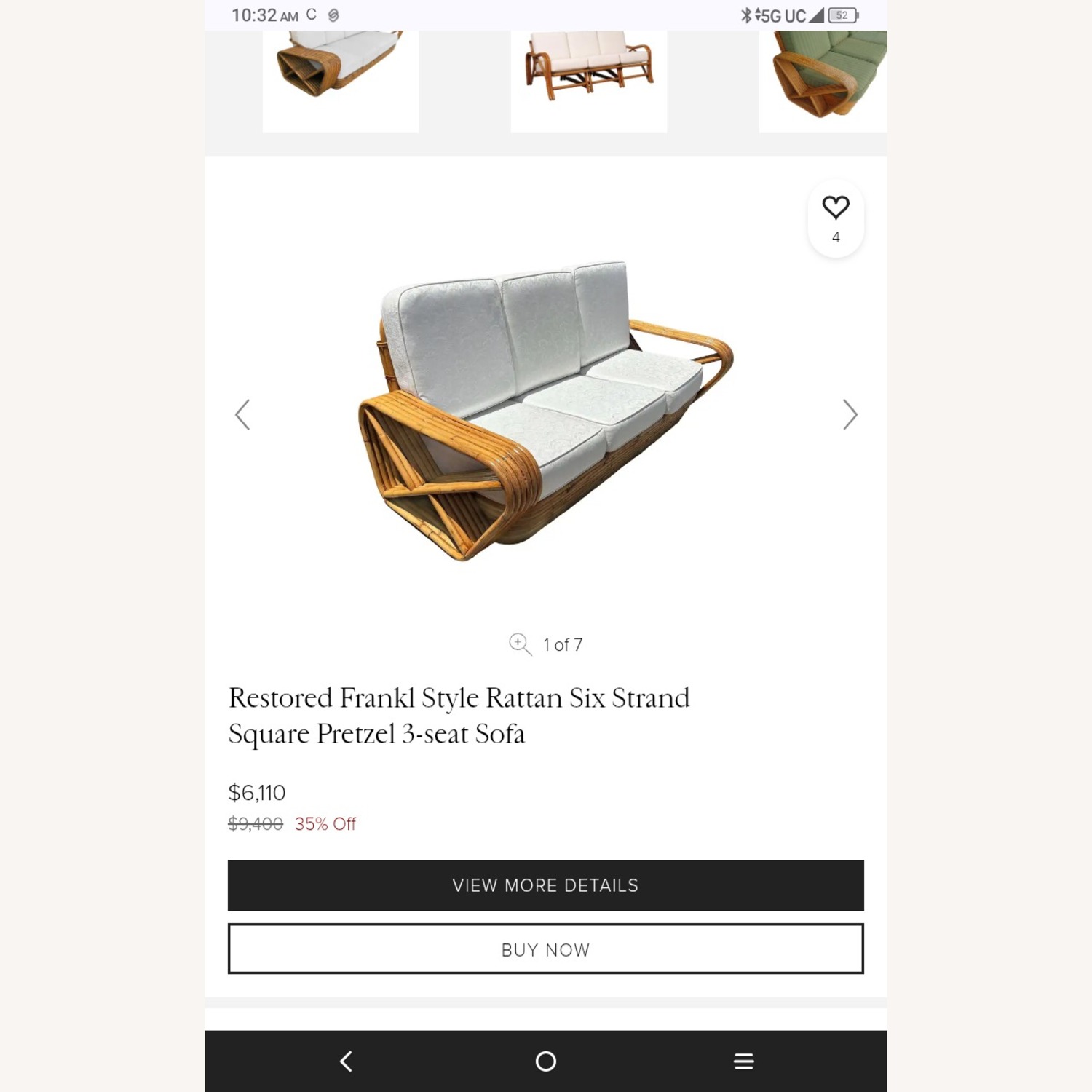
Task: Open the middle cream-cushion sofa thumbnail
Action: (588, 81)
